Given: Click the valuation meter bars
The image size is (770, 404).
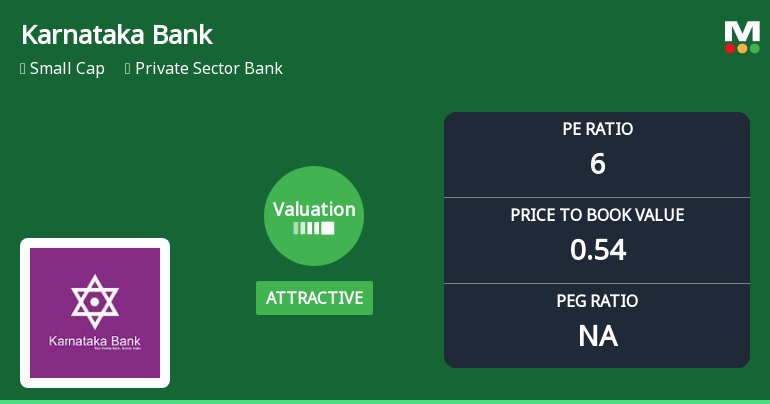Looking at the screenshot, I should (x=314, y=228).
